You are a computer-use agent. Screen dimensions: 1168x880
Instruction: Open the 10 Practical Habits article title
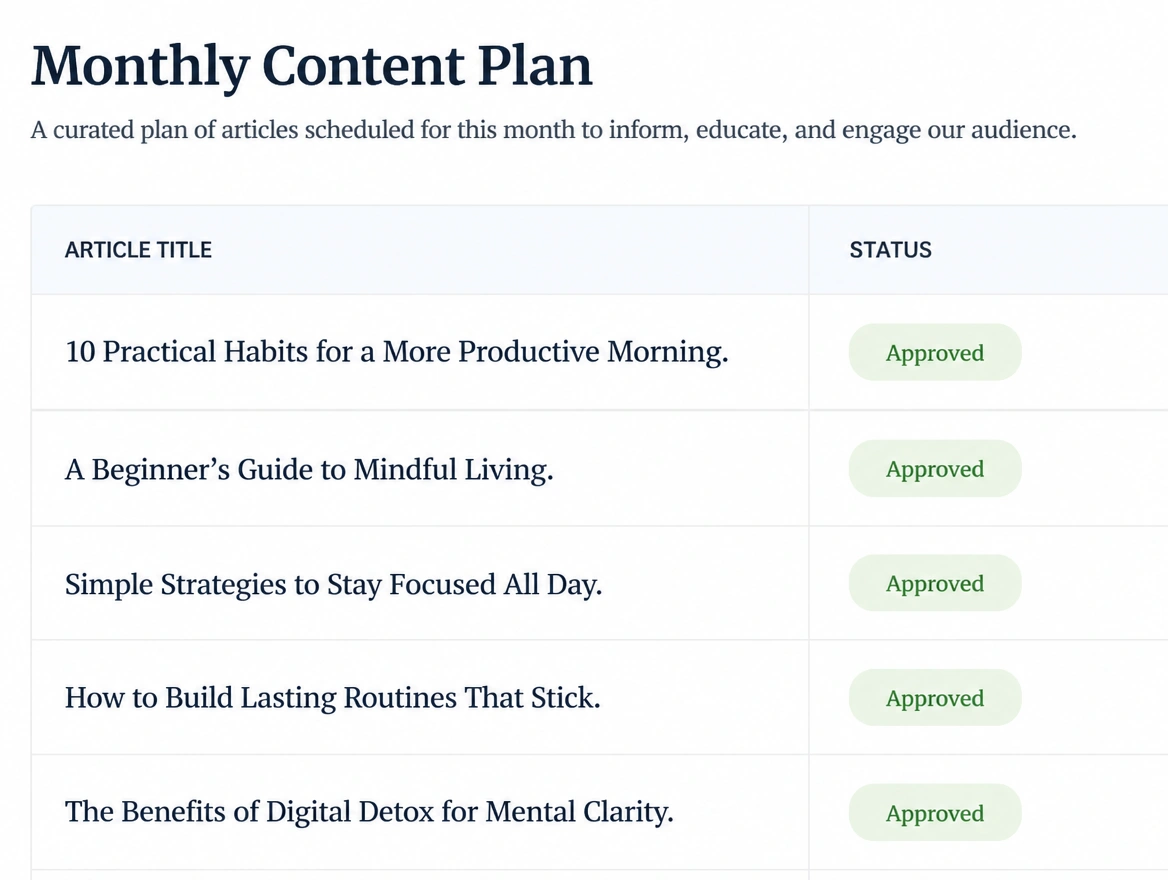[x=397, y=352]
